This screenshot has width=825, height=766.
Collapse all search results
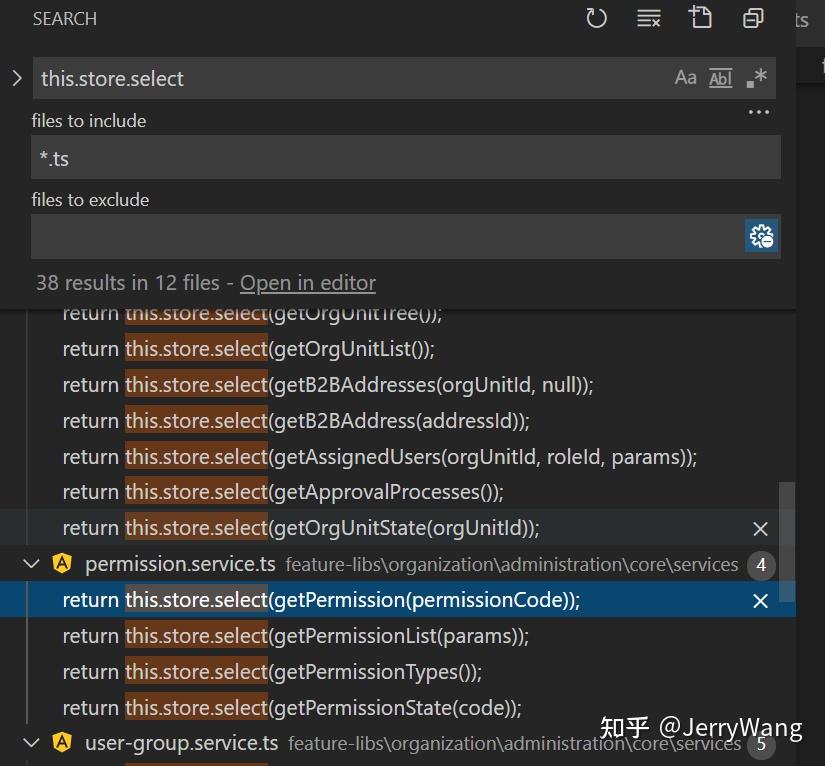pyautogui.click(x=752, y=17)
